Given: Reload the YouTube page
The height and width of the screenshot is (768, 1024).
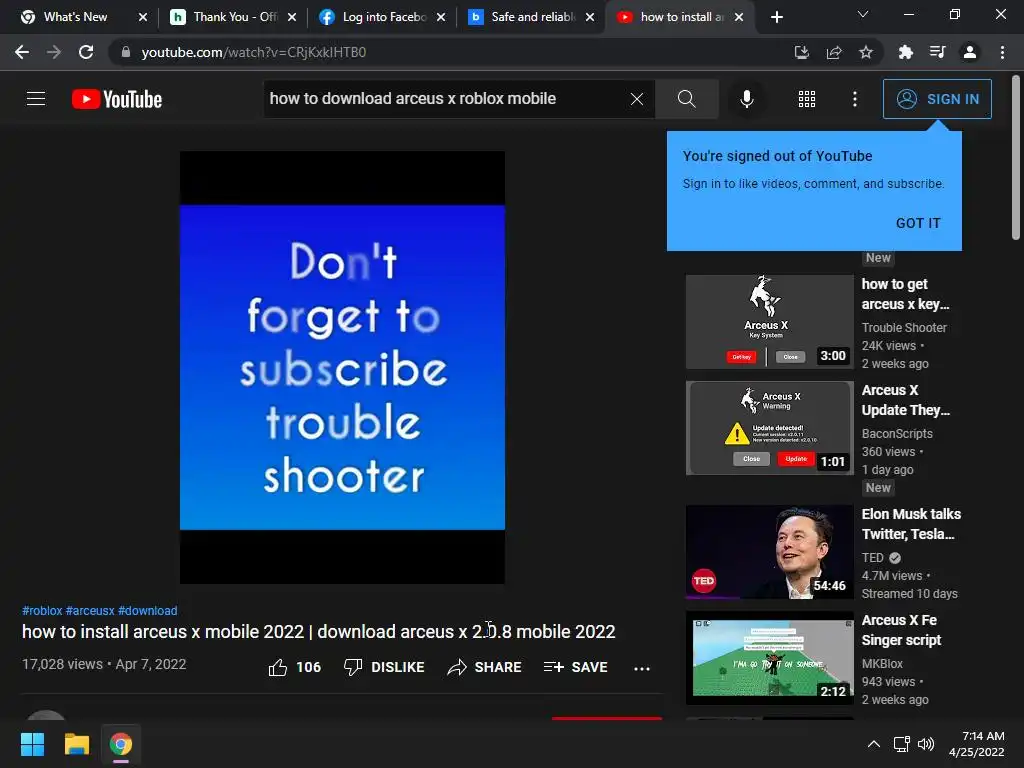Looking at the screenshot, I should click(86, 52).
